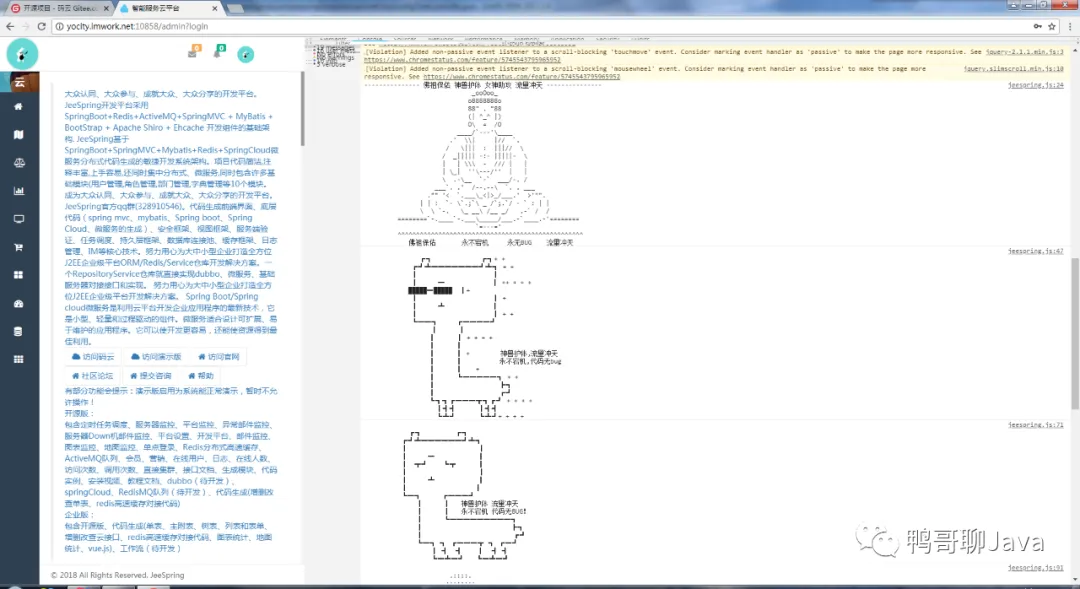Check the bell notifications icon
Screen dimensions: 1080x589
point(218,52)
